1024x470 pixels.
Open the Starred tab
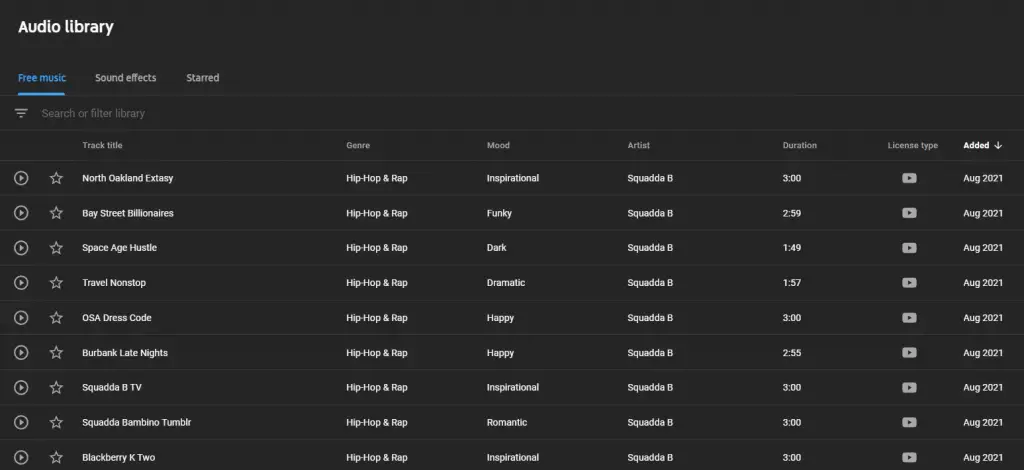pos(202,78)
